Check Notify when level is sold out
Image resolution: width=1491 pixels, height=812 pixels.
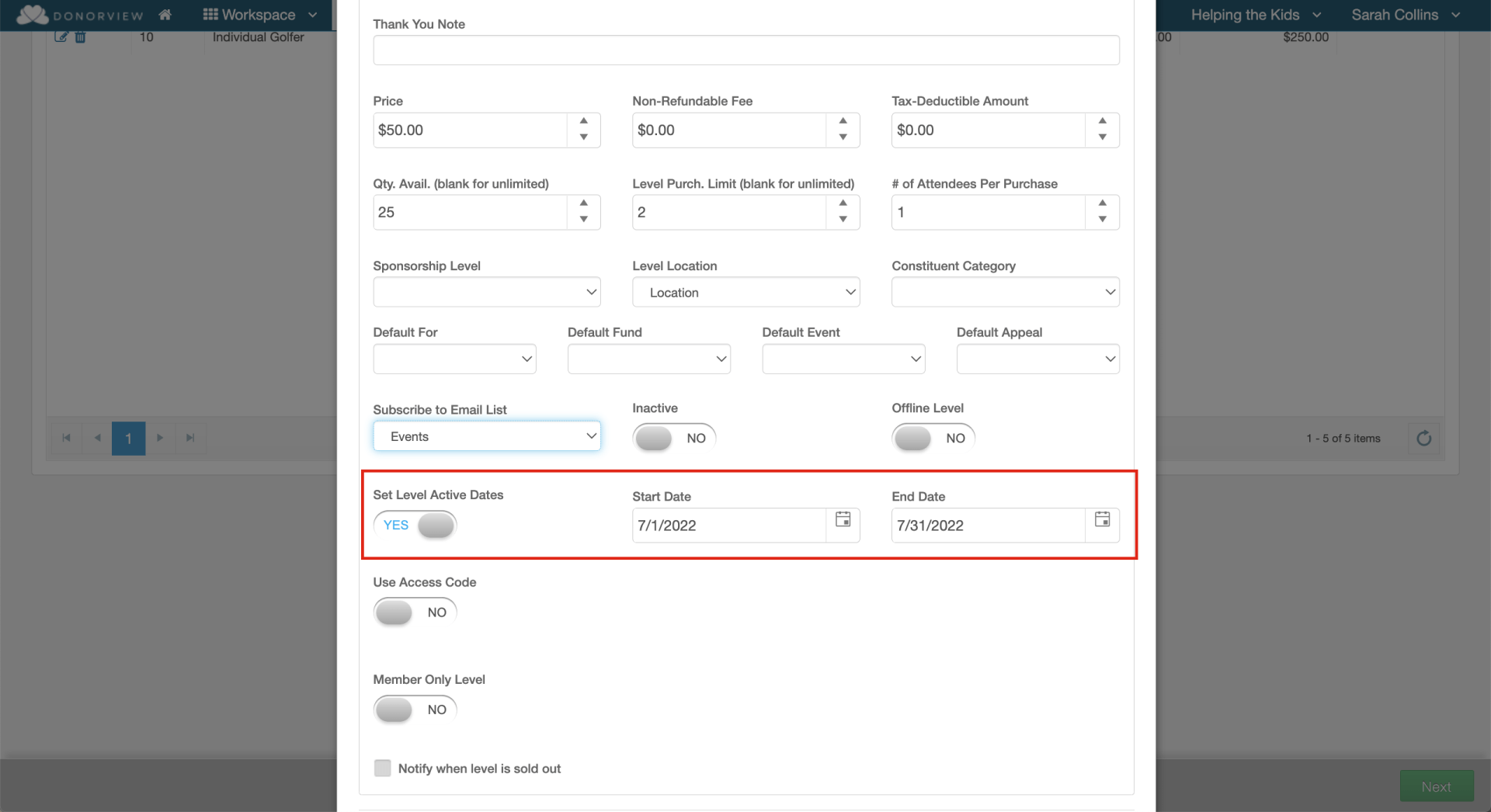tap(383, 769)
